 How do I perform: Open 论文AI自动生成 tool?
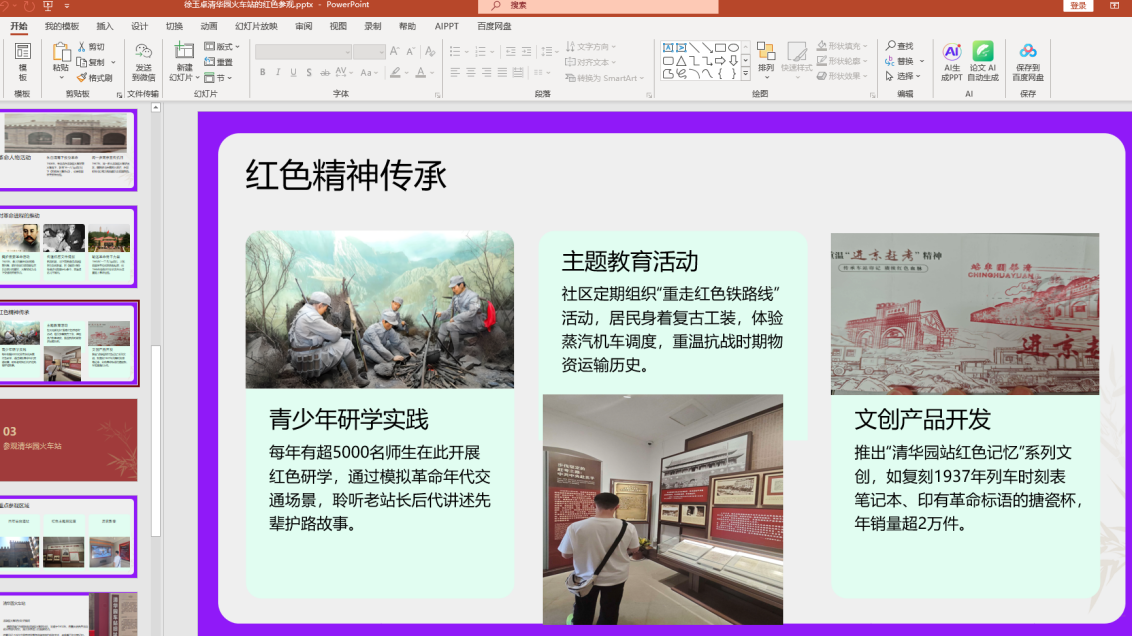click(983, 61)
